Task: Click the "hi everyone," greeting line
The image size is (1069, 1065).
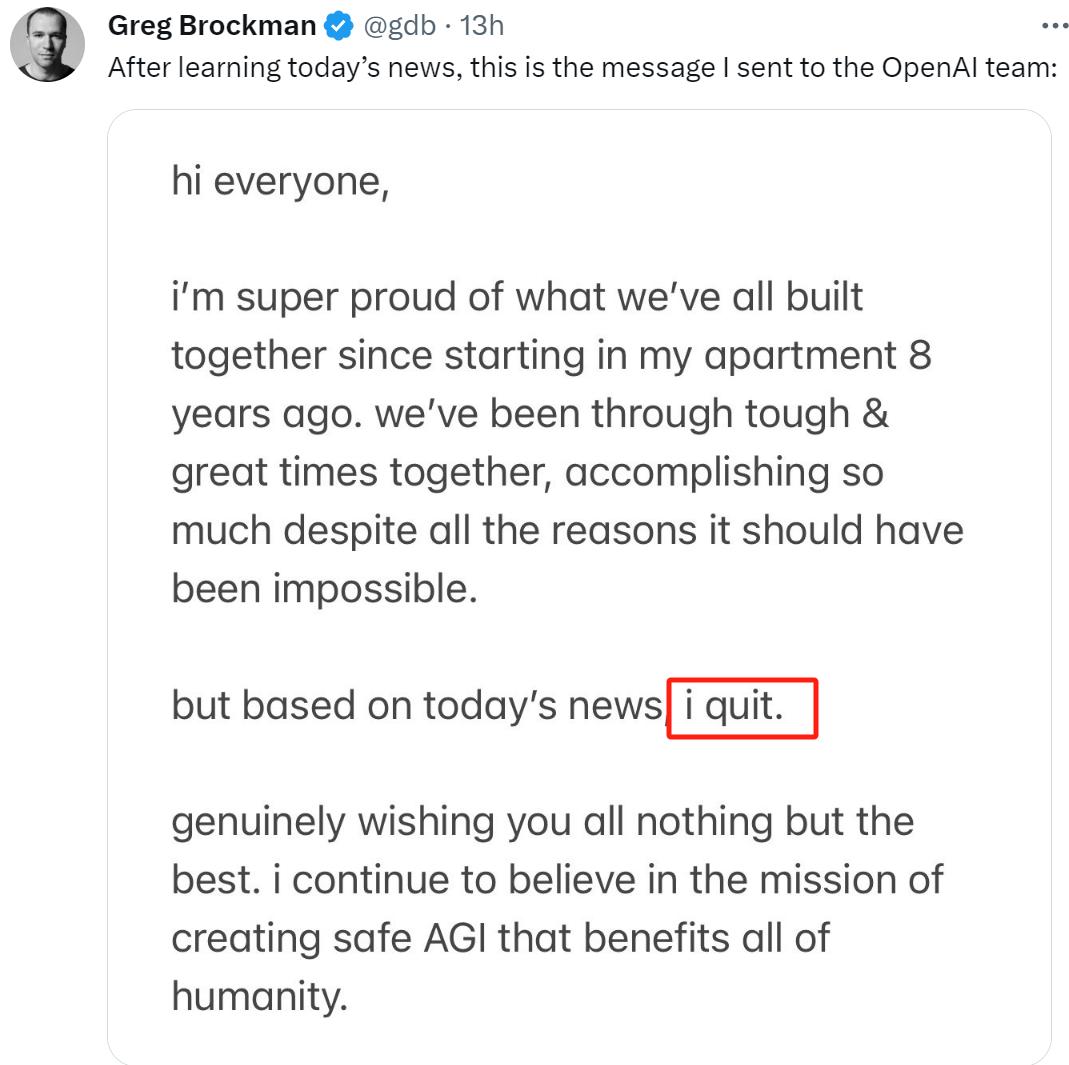Action: tap(280, 182)
